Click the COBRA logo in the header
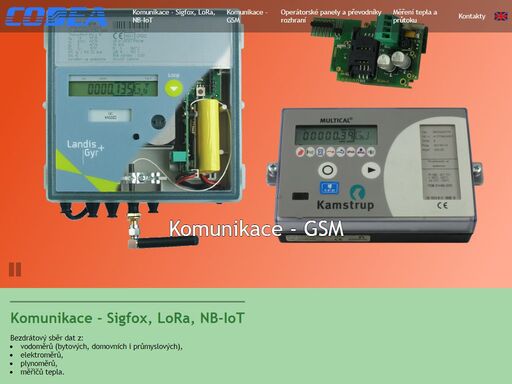This screenshot has height=384, width=512. 56,17
